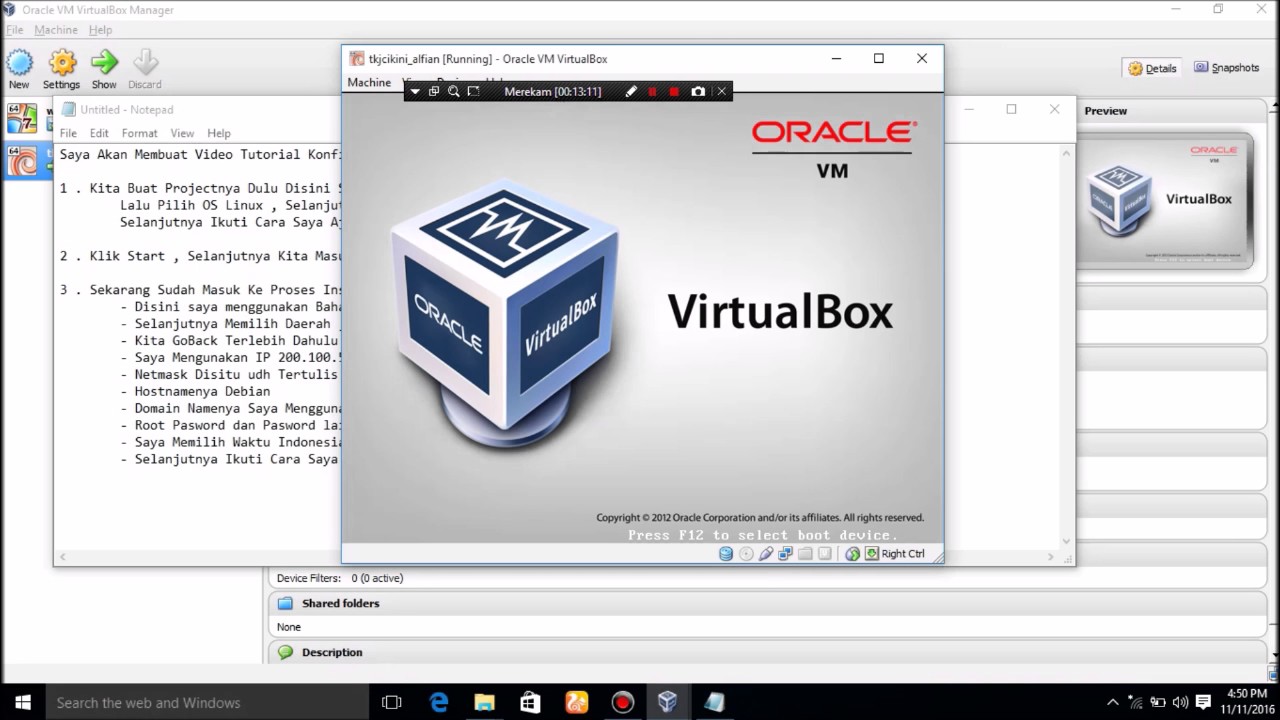This screenshot has height=720, width=1280.
Task: Click the recorder region selection icon
Action: point(474,91)
